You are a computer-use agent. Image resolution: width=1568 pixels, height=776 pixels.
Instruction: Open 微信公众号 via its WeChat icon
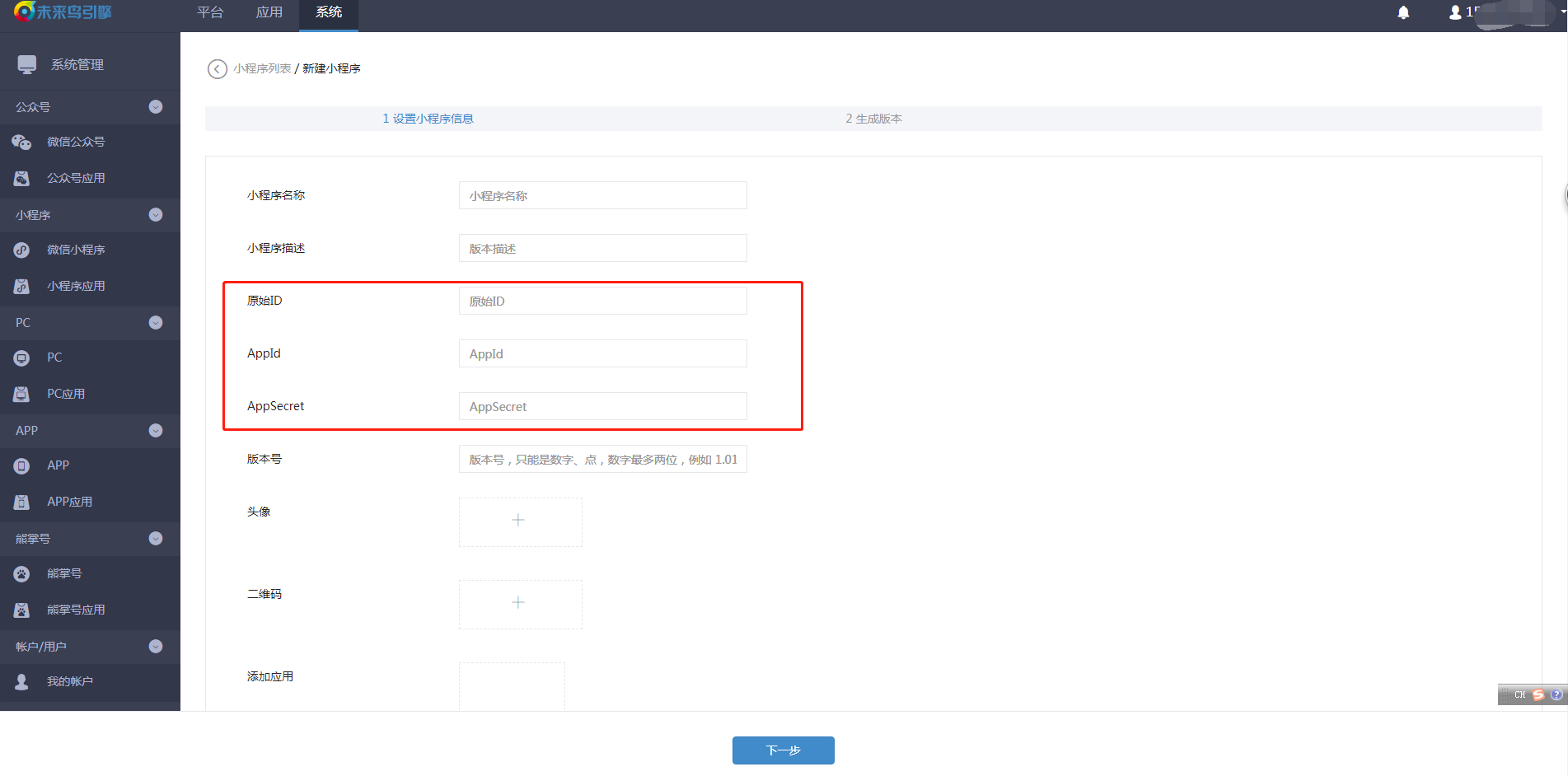(21, 143)
